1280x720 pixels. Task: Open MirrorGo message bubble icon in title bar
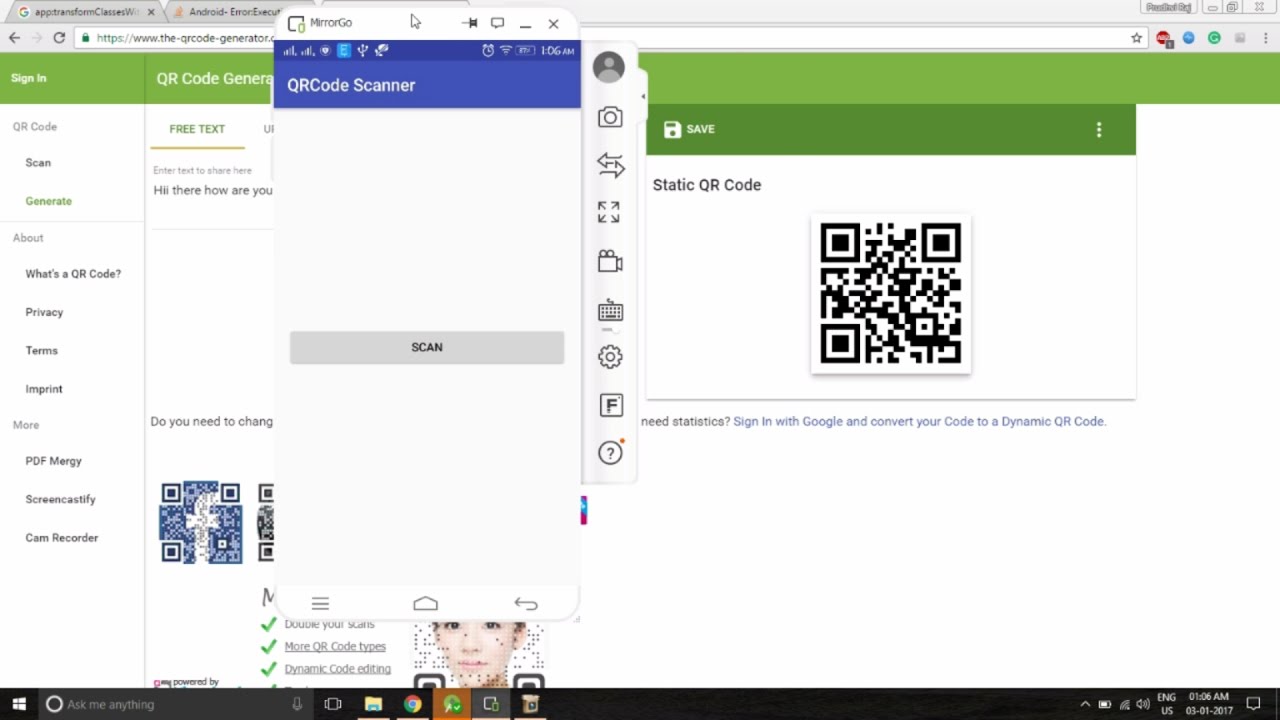(x=497, y=22)
